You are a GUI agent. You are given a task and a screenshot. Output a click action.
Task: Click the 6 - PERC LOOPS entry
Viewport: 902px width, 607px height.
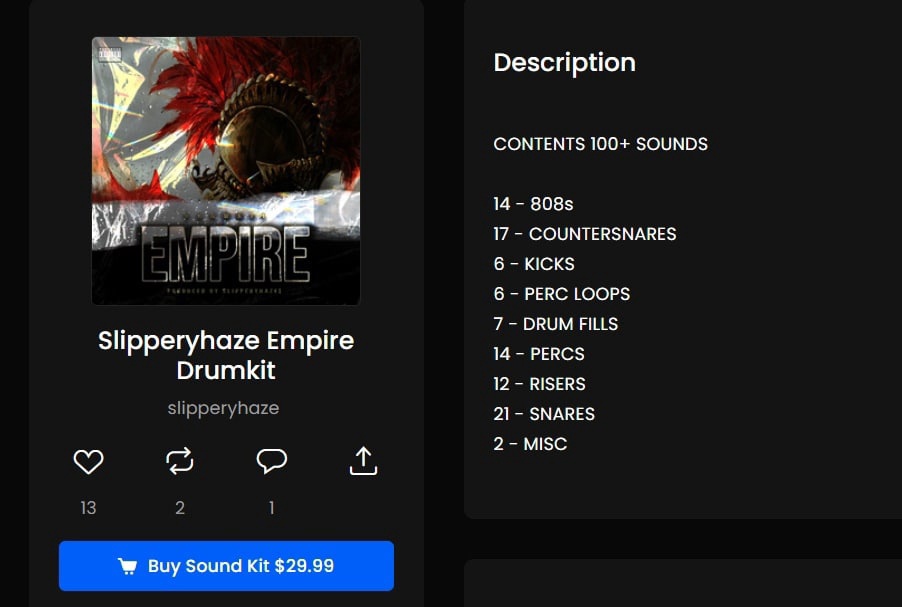[561, 293]
